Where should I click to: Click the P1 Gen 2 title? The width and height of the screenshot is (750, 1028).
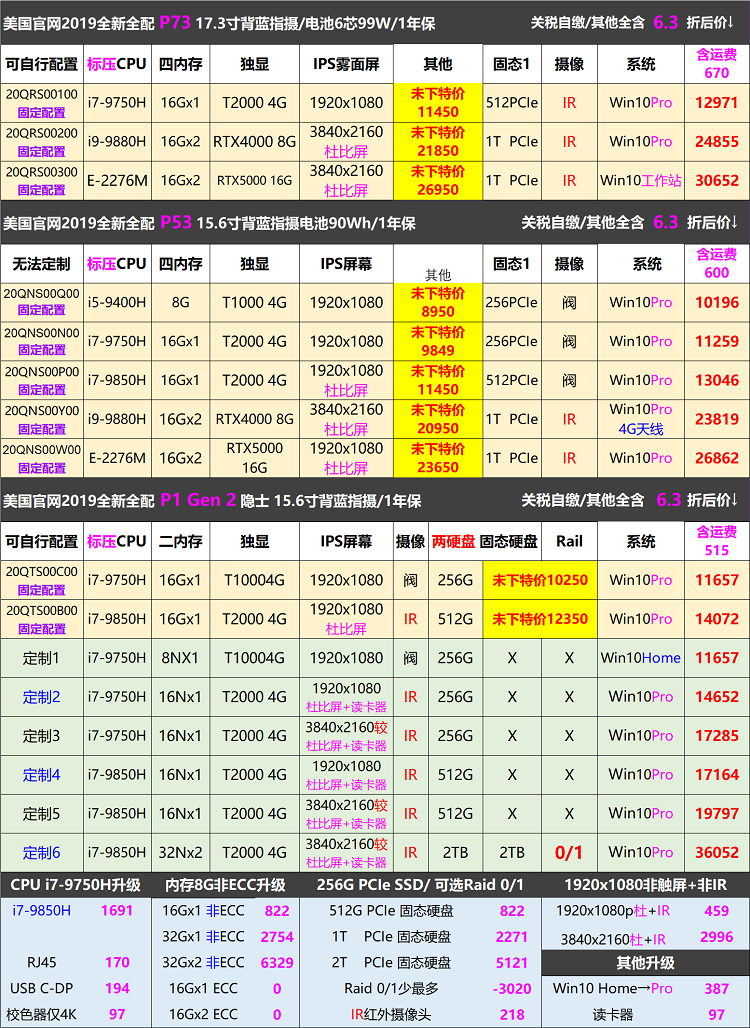(198, 500)
